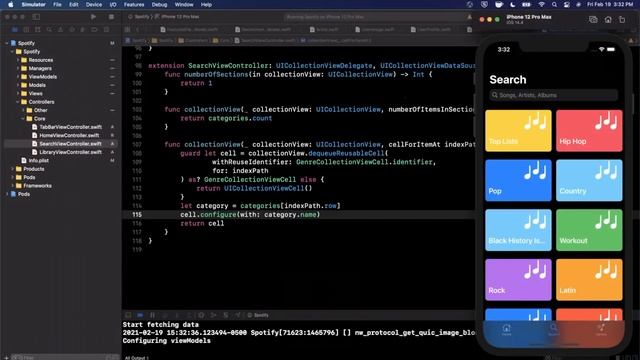Screen dimensions: 640x360
Task: Tap the orange Latin category card
Action: coord(589,280)
